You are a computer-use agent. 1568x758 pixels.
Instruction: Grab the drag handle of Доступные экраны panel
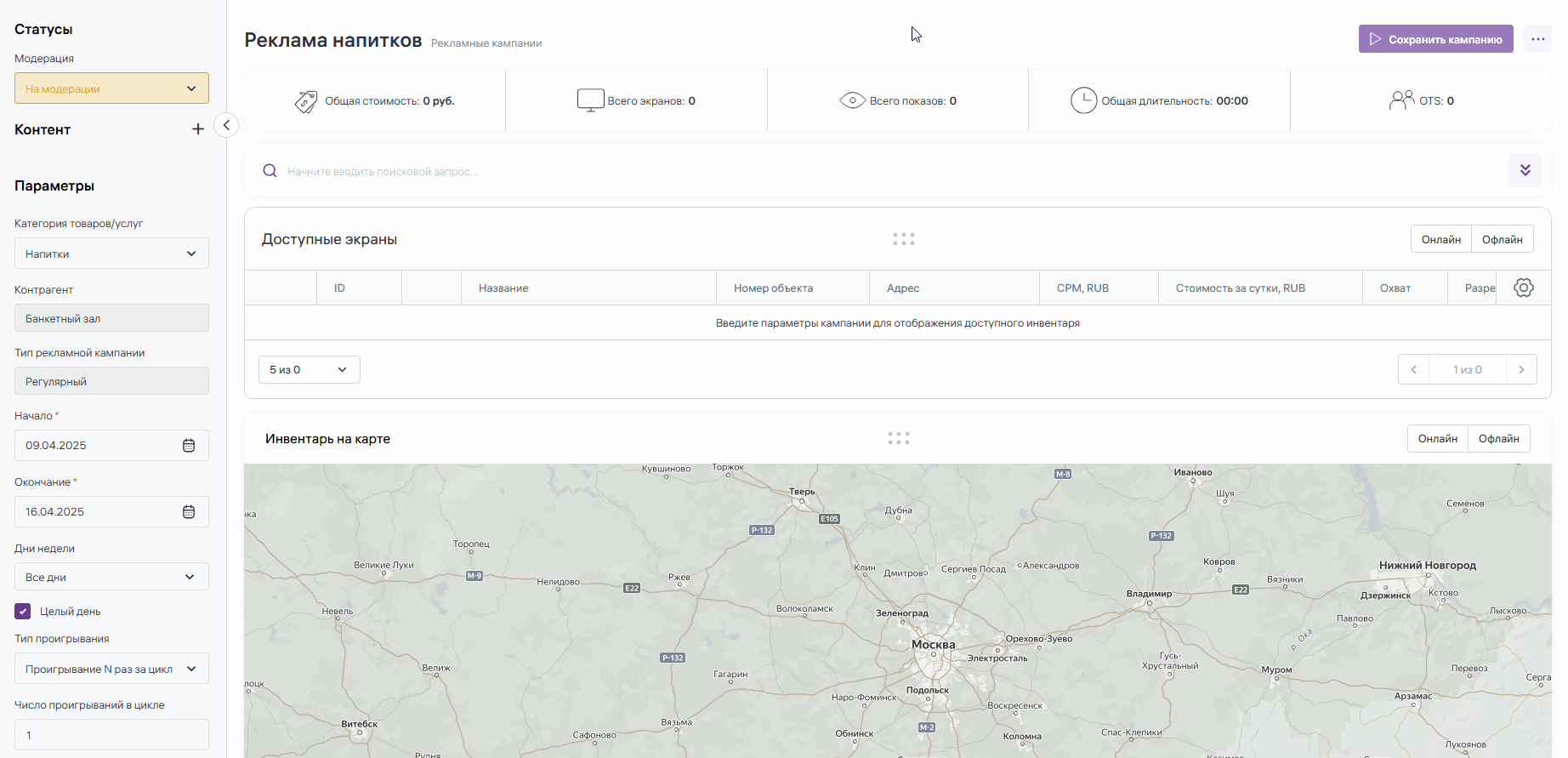903,239
